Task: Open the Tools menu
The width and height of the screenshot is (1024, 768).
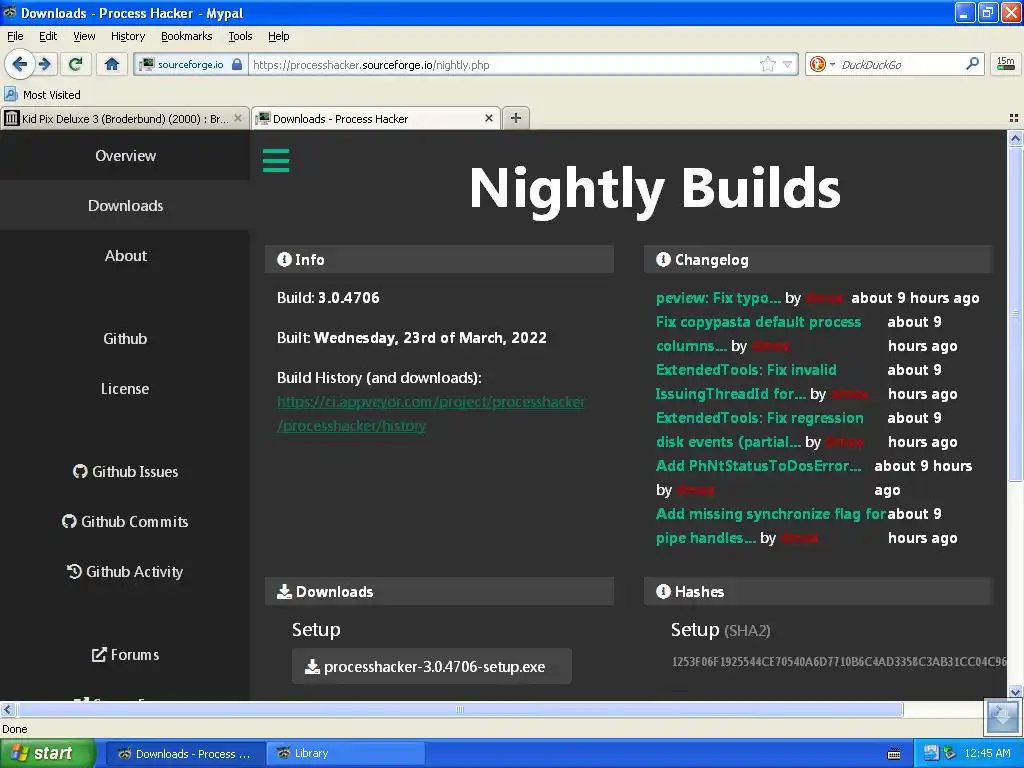Action: tap(240, 36)
